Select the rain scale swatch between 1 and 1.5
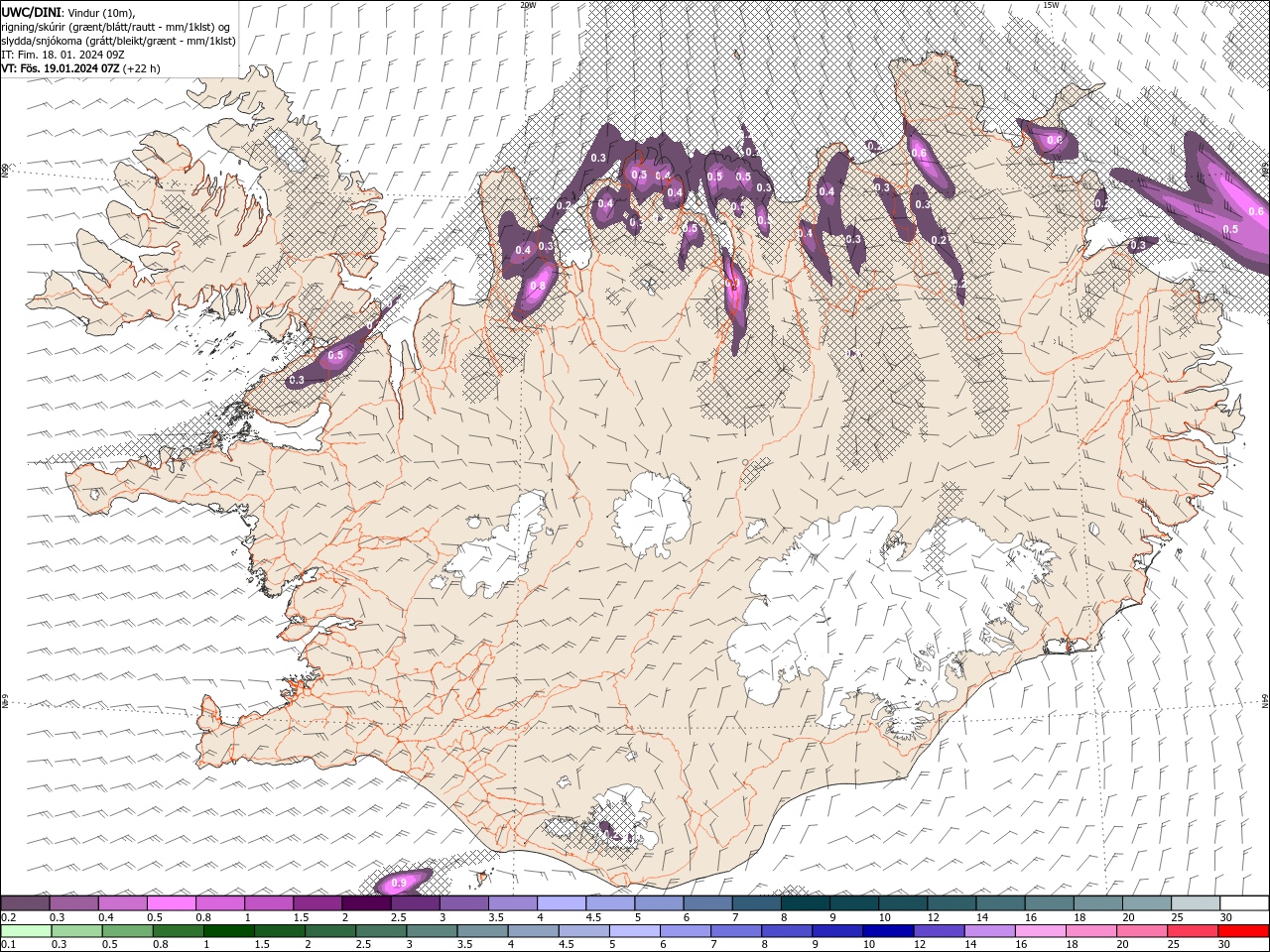Image resolution: width=1270 pixels, height=952 pixels. click(x=229, y=931)
